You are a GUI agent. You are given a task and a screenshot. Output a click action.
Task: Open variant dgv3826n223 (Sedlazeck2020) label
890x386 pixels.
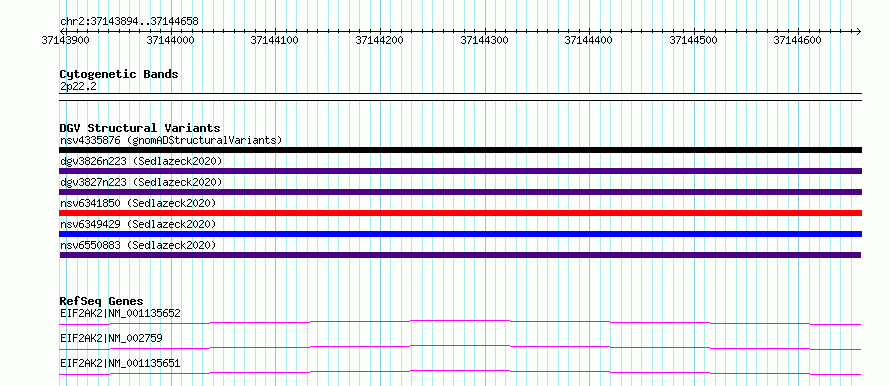pyautogui.click(x=141, y=161)
